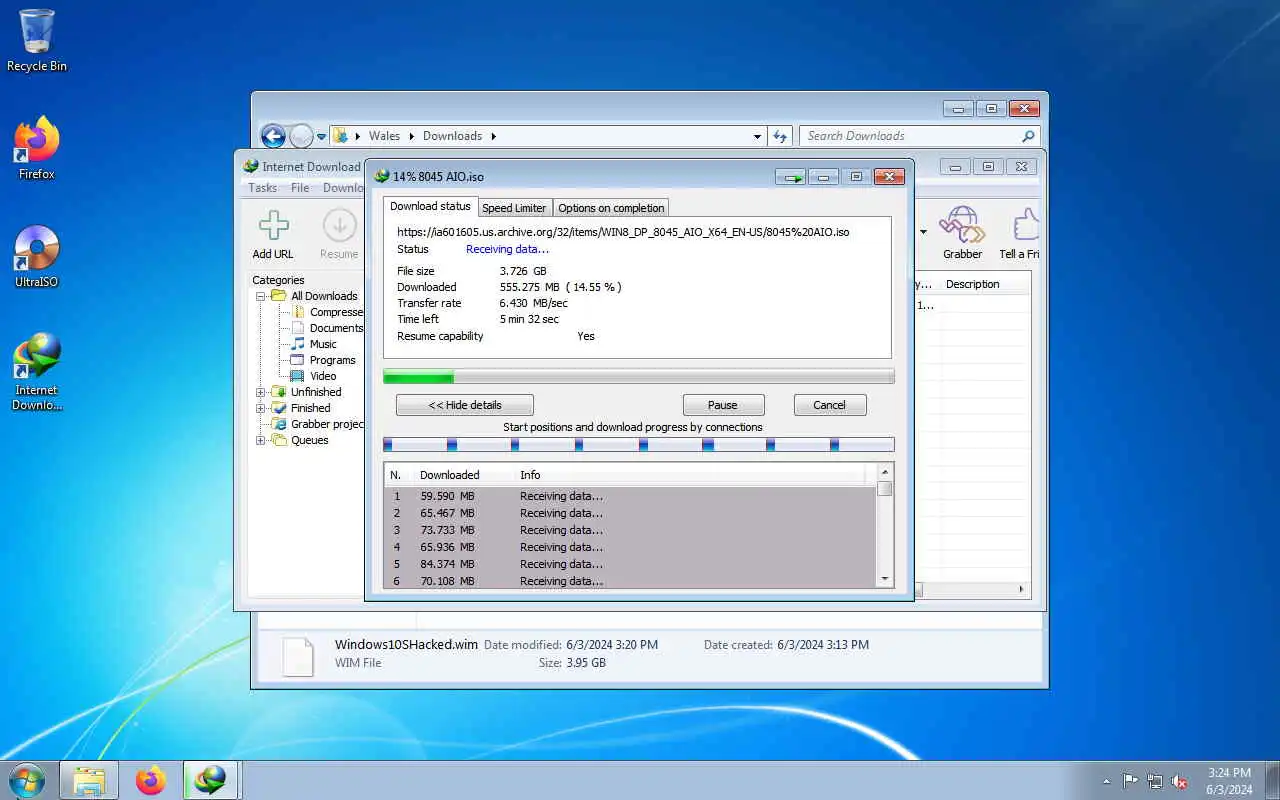
Task: Collapse the All Downloads tree node
Action: click(261, 296)
